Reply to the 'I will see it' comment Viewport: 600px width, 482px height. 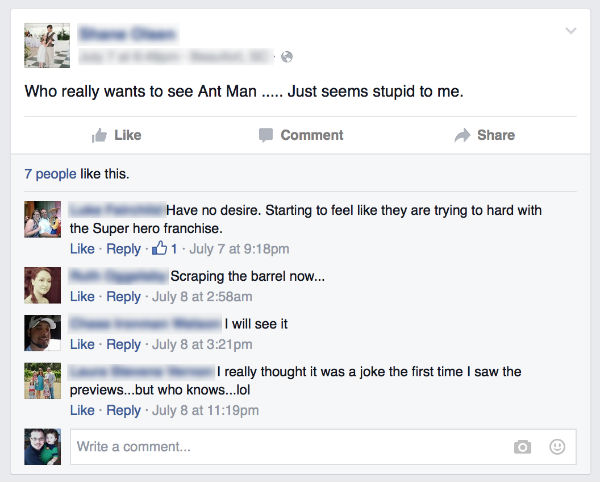[123, 344]
